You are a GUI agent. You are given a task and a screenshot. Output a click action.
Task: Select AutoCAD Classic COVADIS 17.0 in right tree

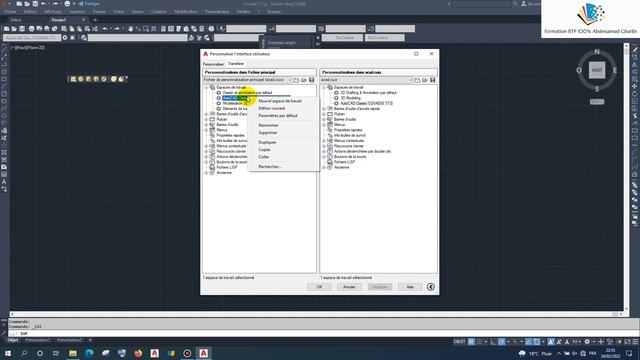coord(367,103)
